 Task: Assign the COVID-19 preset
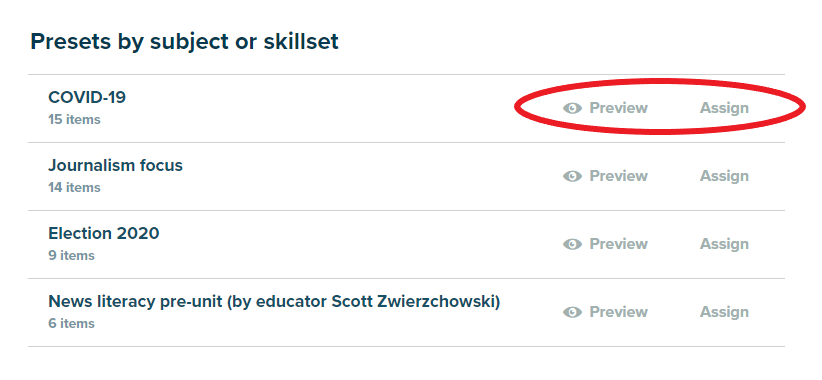click(x=724, y=108)
